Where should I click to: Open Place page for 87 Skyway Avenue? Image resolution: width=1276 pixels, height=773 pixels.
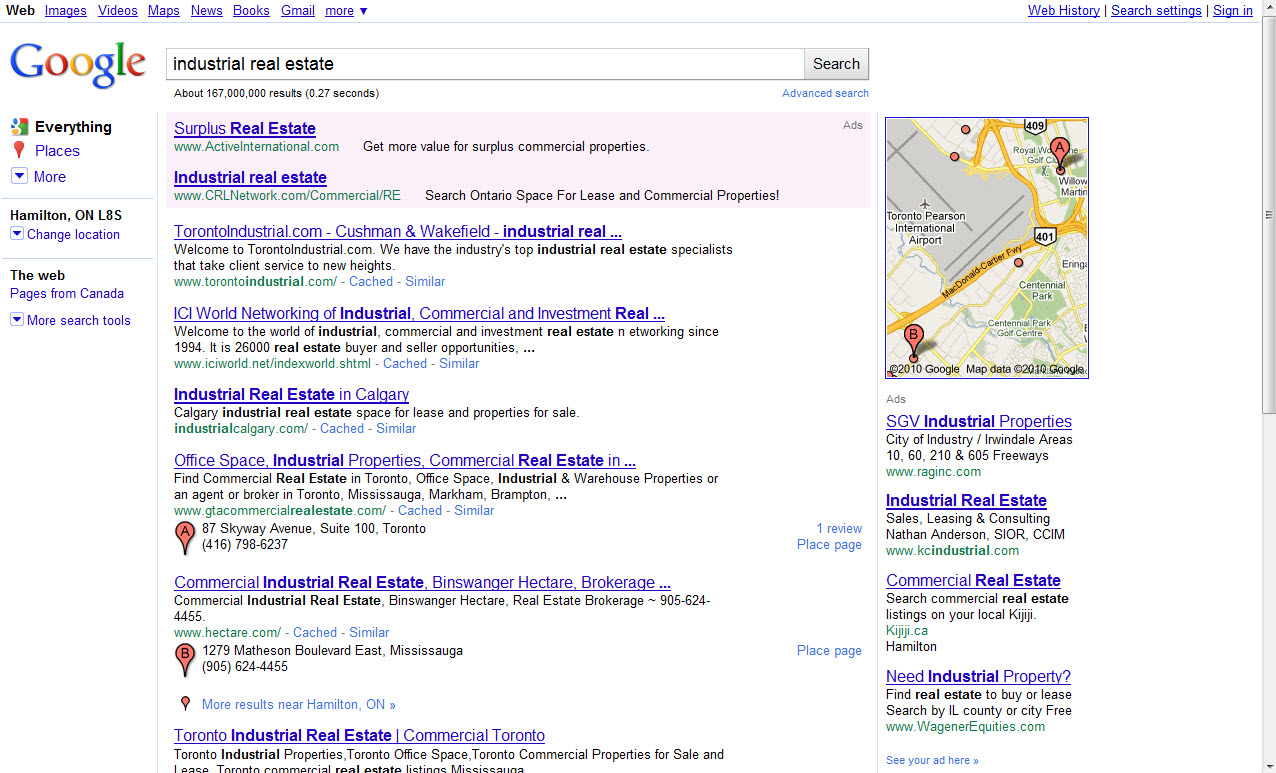(x=829, y=544)
